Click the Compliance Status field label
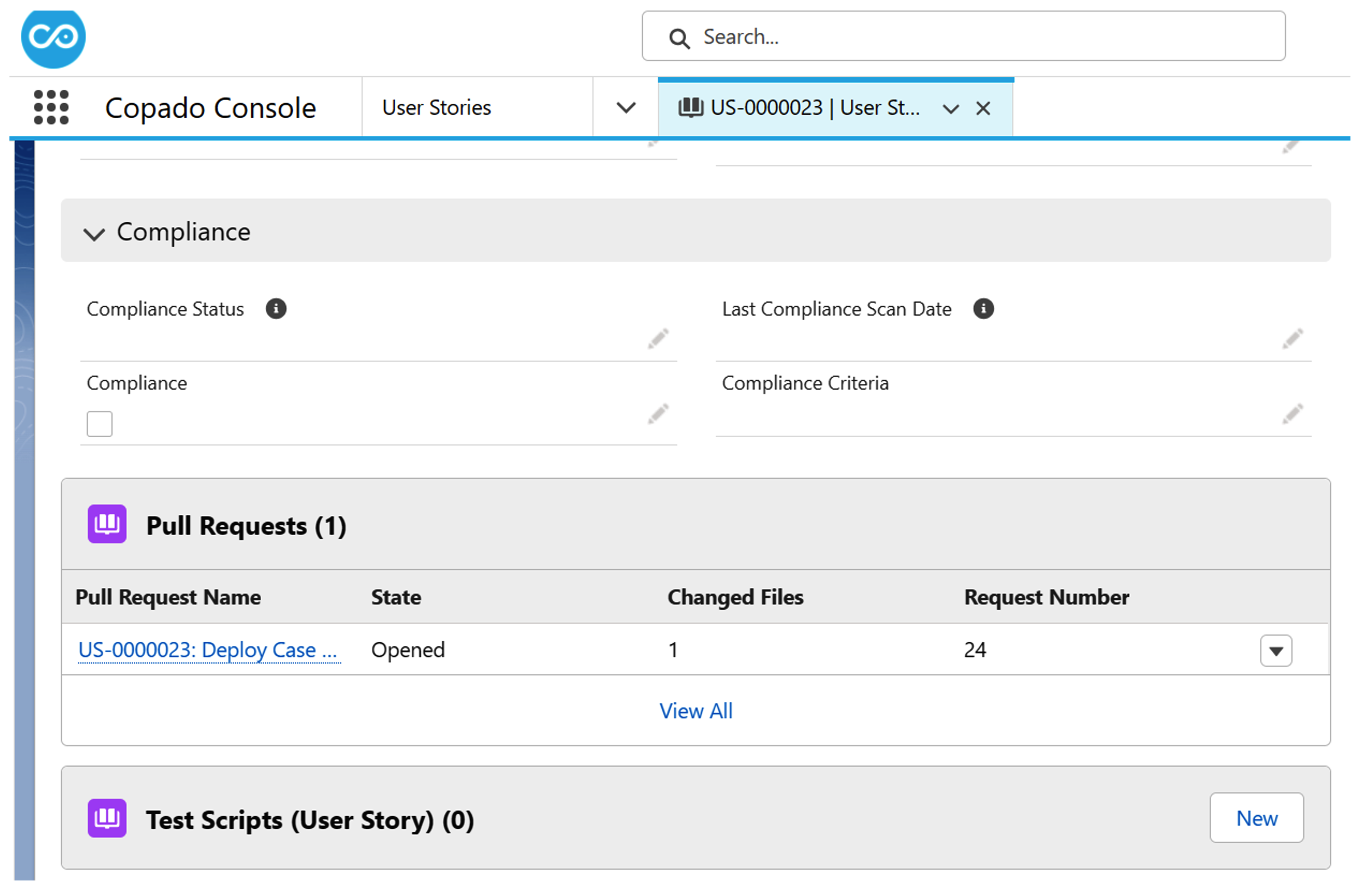The height and width of the screenshot is (896, 1361). coord(165,309)
